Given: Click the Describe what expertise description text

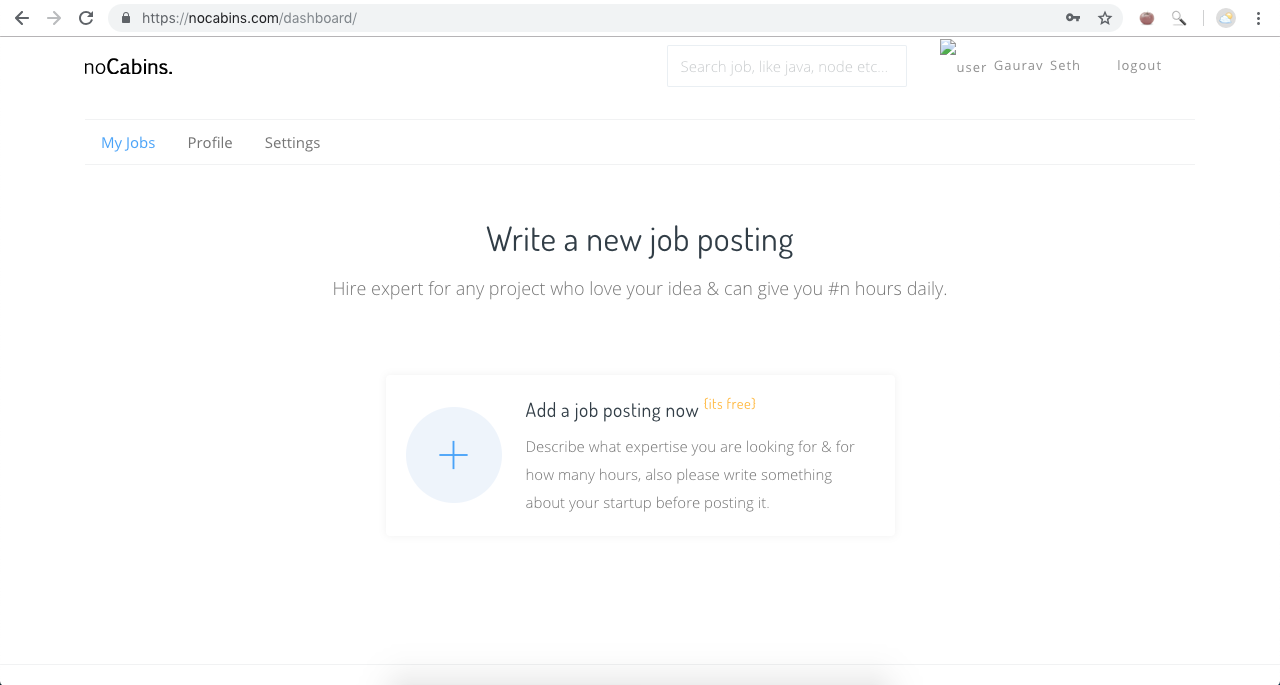Looking at the screenshot, I should 690,475.
